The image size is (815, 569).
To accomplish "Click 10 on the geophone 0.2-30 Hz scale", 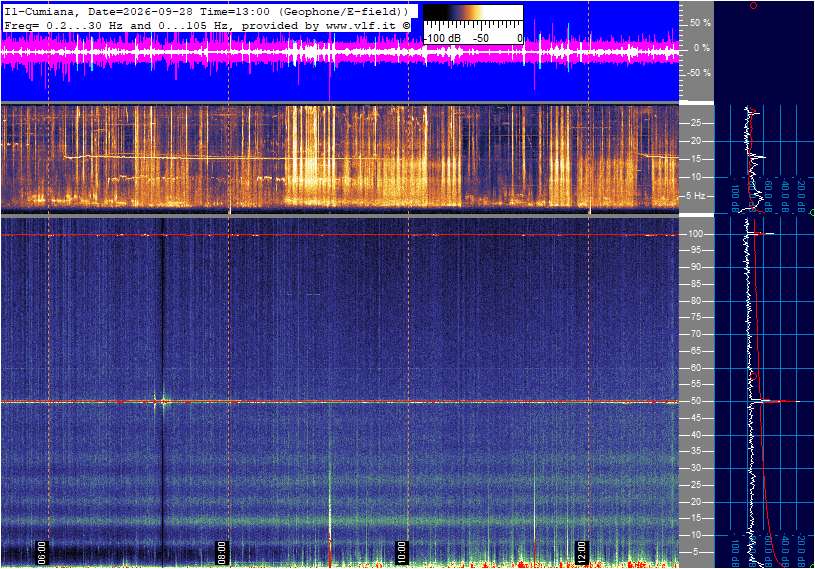I will [695, 177].
